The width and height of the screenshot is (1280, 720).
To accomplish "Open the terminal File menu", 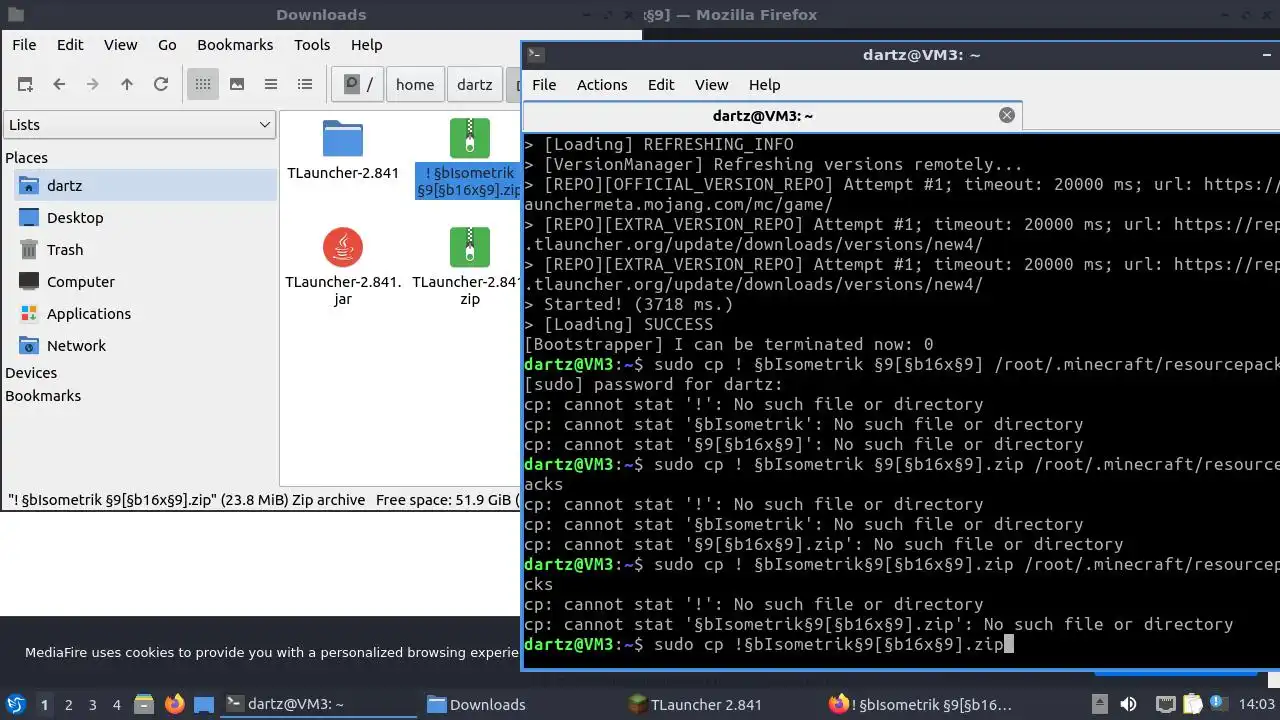I will point(544,85).
